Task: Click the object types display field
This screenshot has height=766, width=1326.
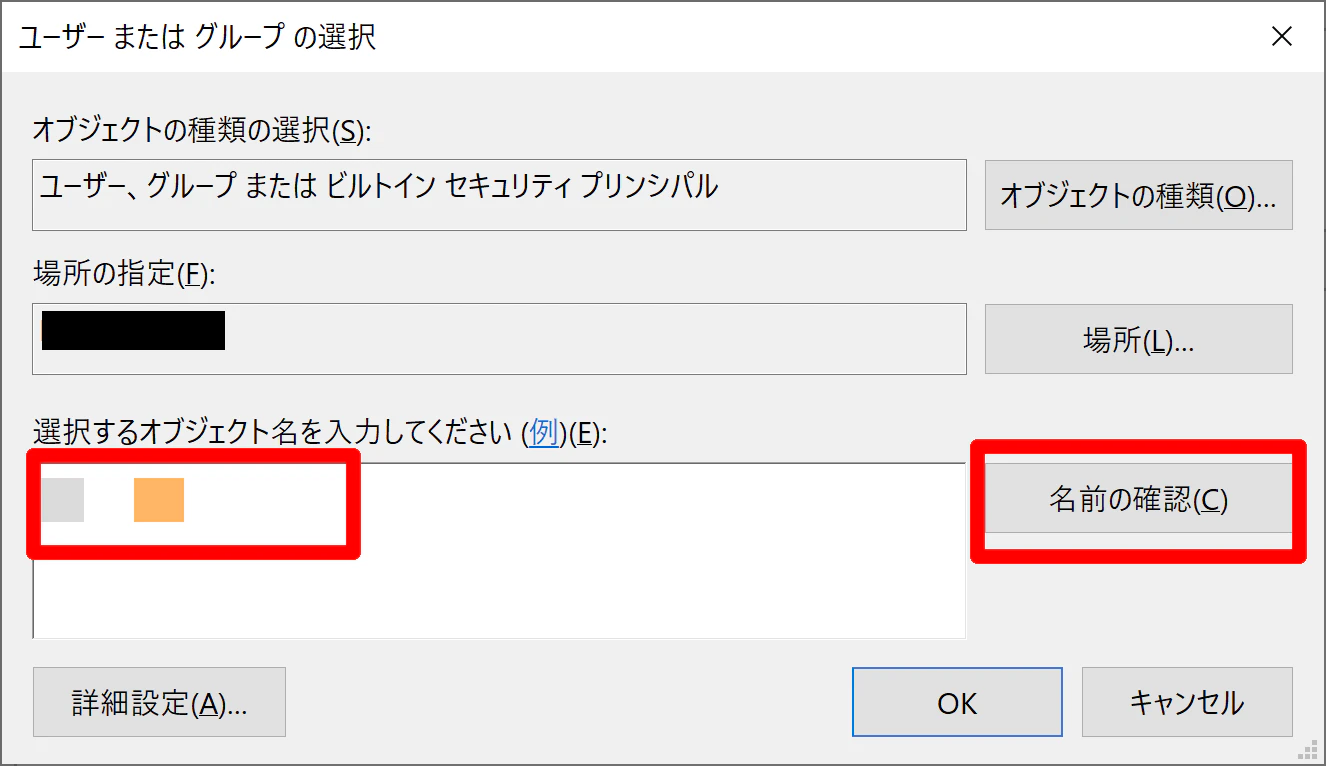Action: (500, 195)
